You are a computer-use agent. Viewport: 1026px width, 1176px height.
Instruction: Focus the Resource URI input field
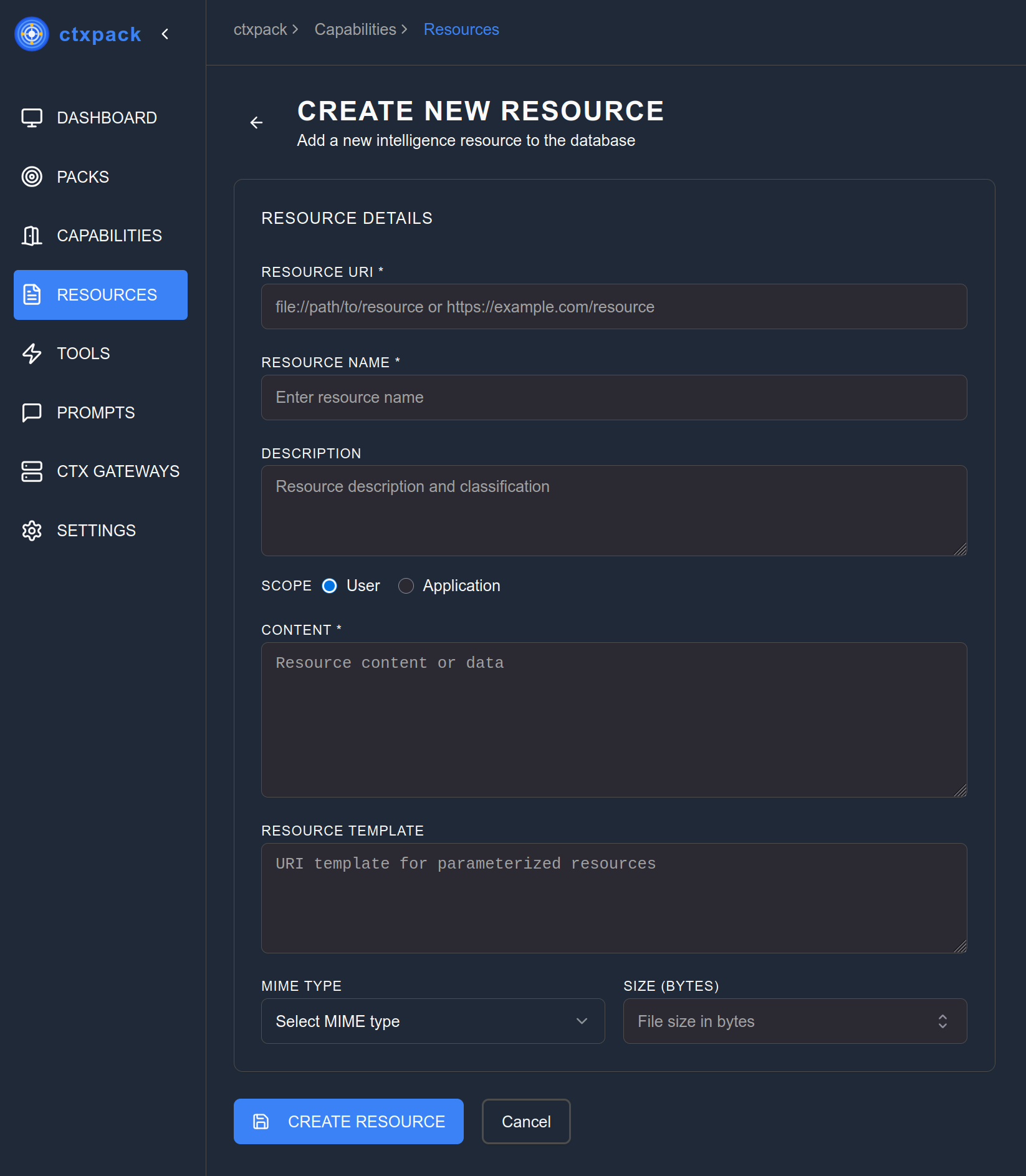click(614, 307)
